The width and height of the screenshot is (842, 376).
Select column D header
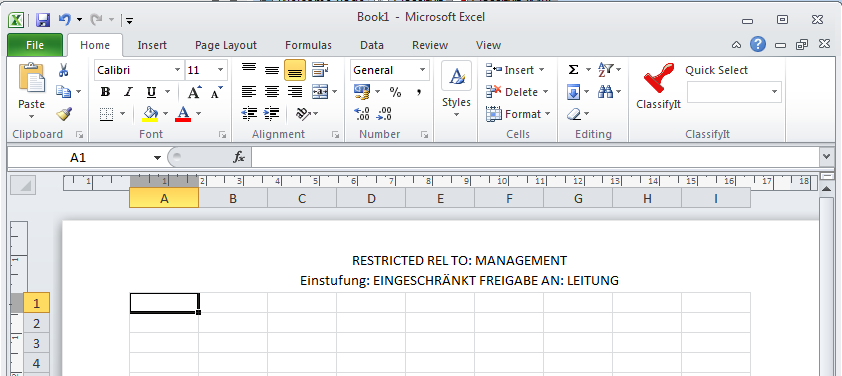coord(371,198)
